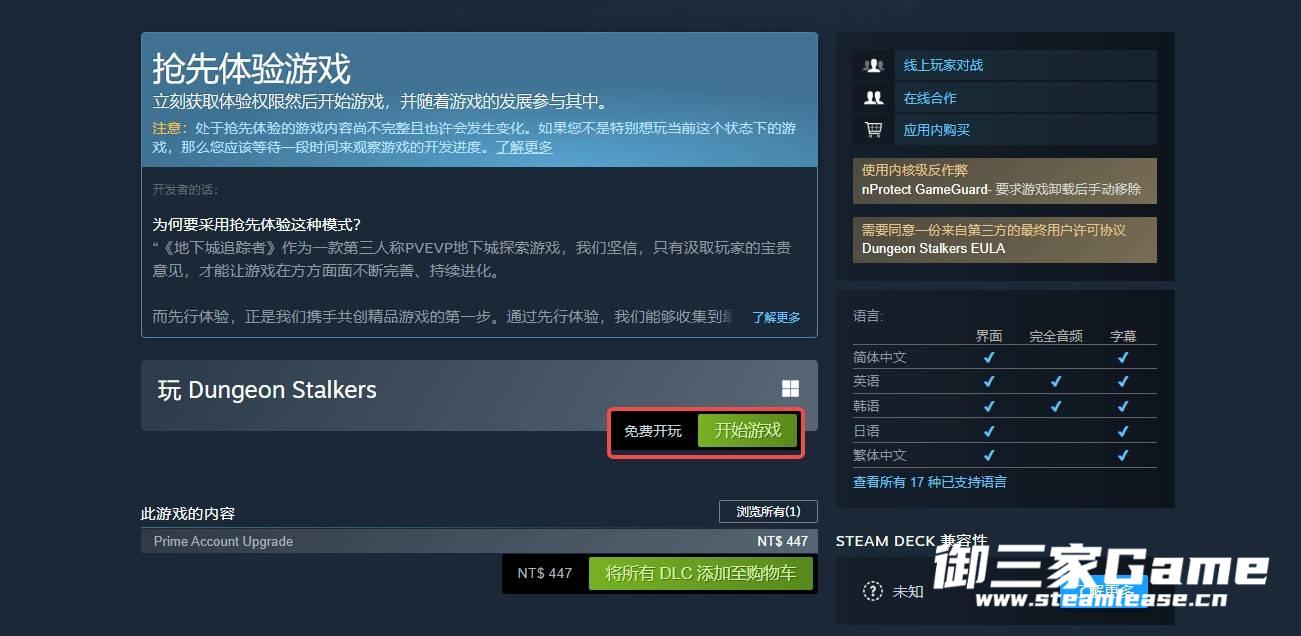Click the in-app purchases cart icon
Viewport: 1301px width, 636px height.
[x=874, y=130]
